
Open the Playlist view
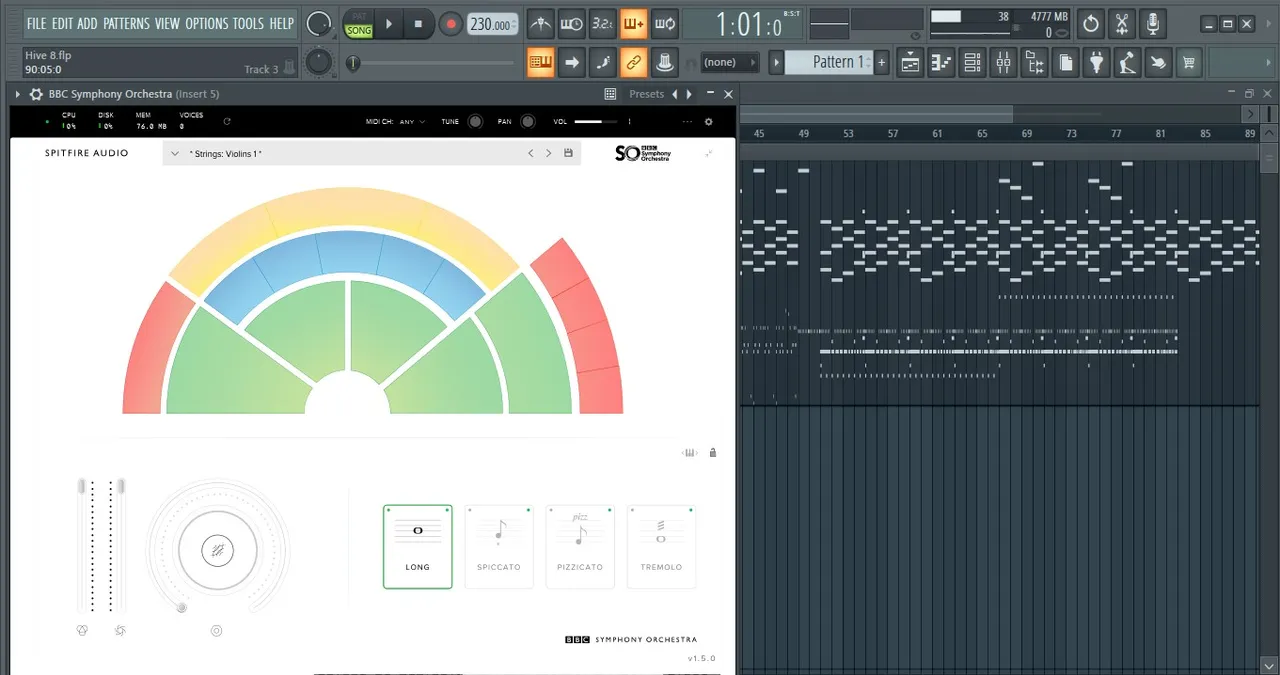click(x=910, y=62)
